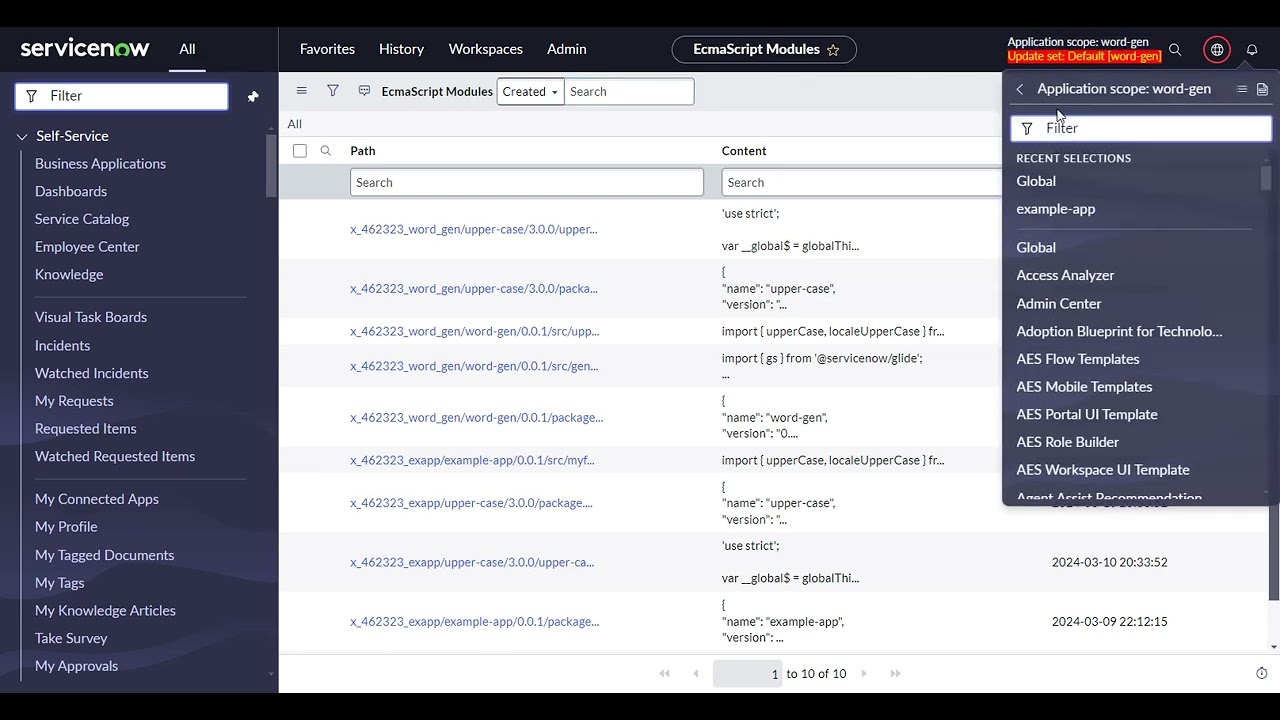Screen dimensions: 1280x720
Task: Open the Favorites menu
Action: [327, 49]
